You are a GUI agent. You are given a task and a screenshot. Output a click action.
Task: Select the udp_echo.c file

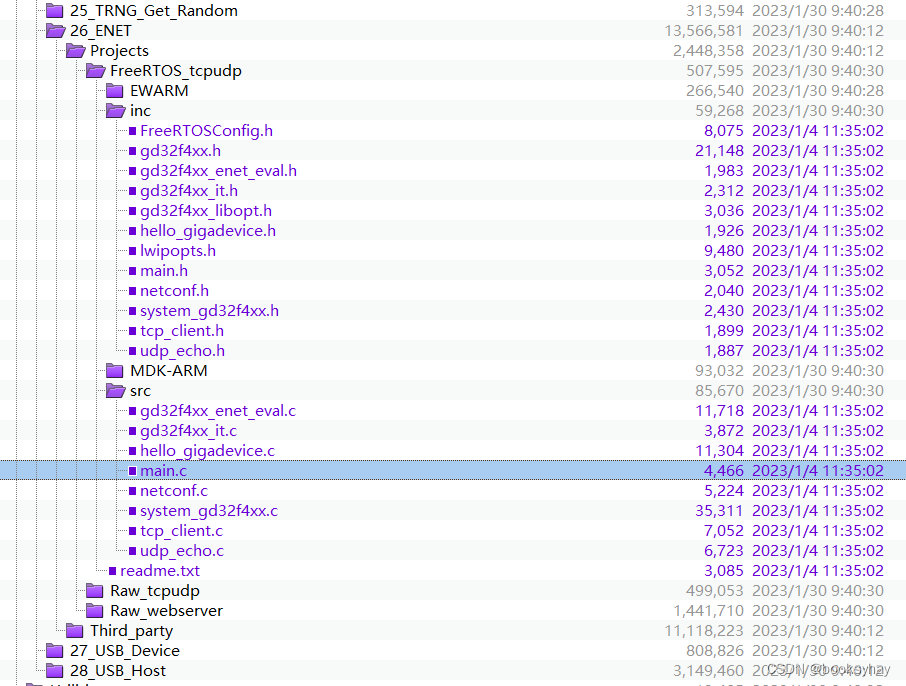[x=183, y=550]
